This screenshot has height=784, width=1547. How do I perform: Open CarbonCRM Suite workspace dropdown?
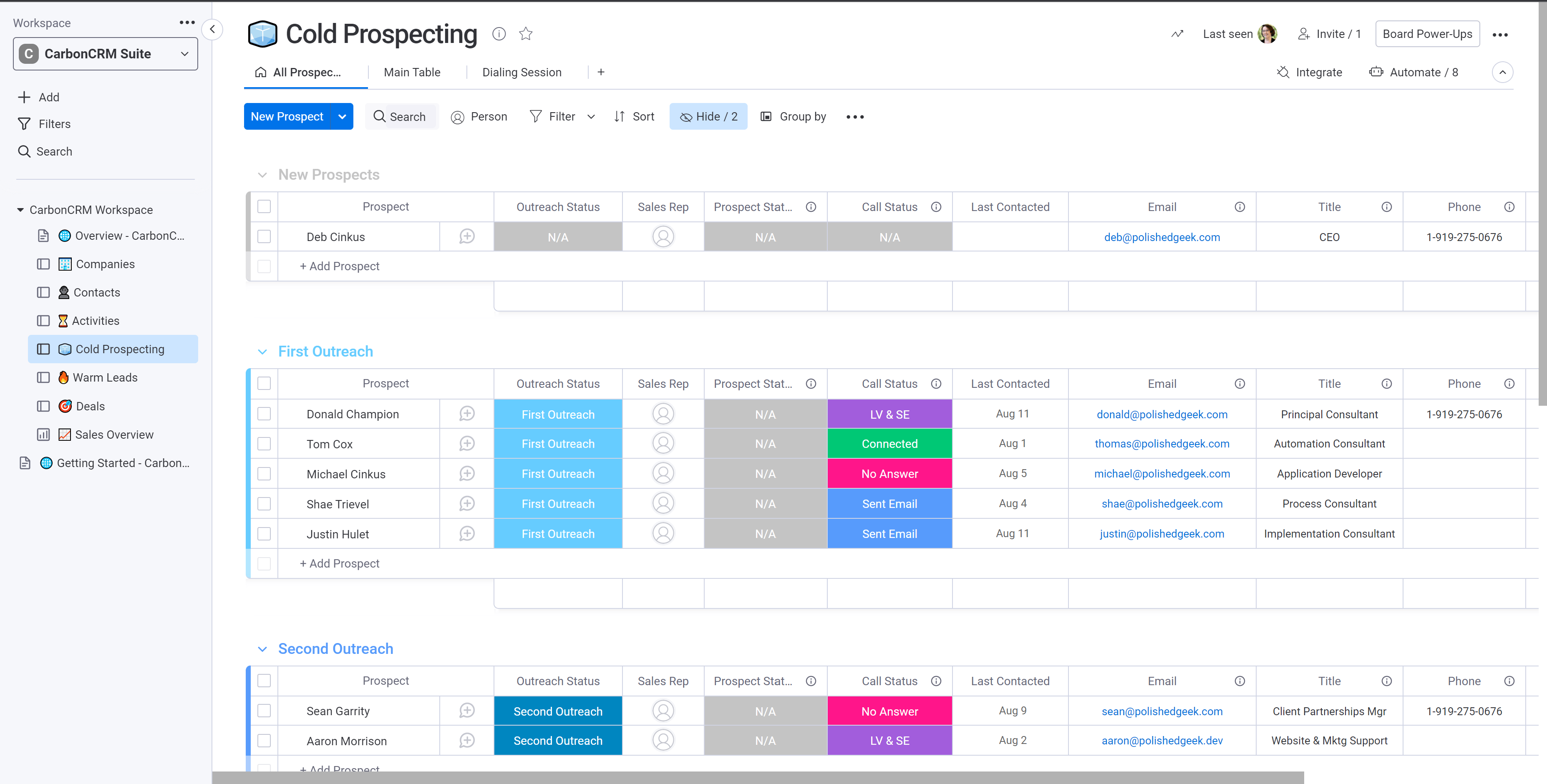pyautogui.click(x=106, y=54)
